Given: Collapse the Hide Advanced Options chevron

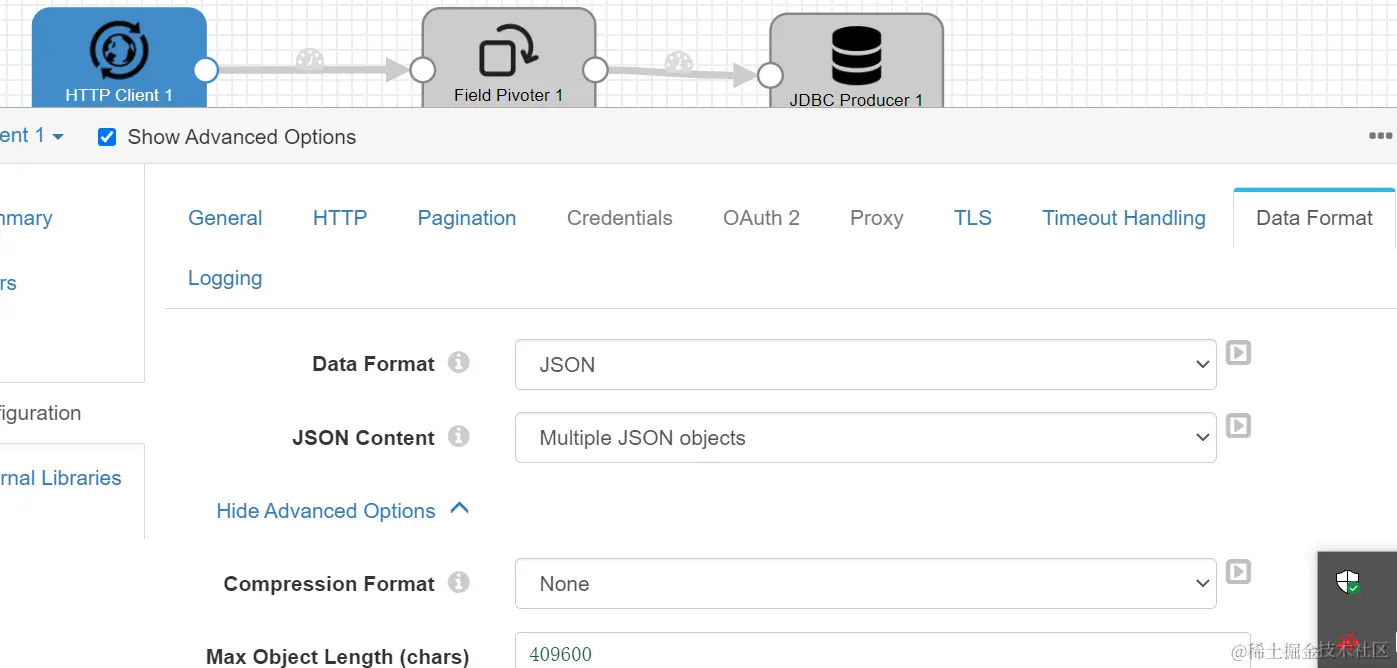Looking at the screenshot, I should pos(459,508).
